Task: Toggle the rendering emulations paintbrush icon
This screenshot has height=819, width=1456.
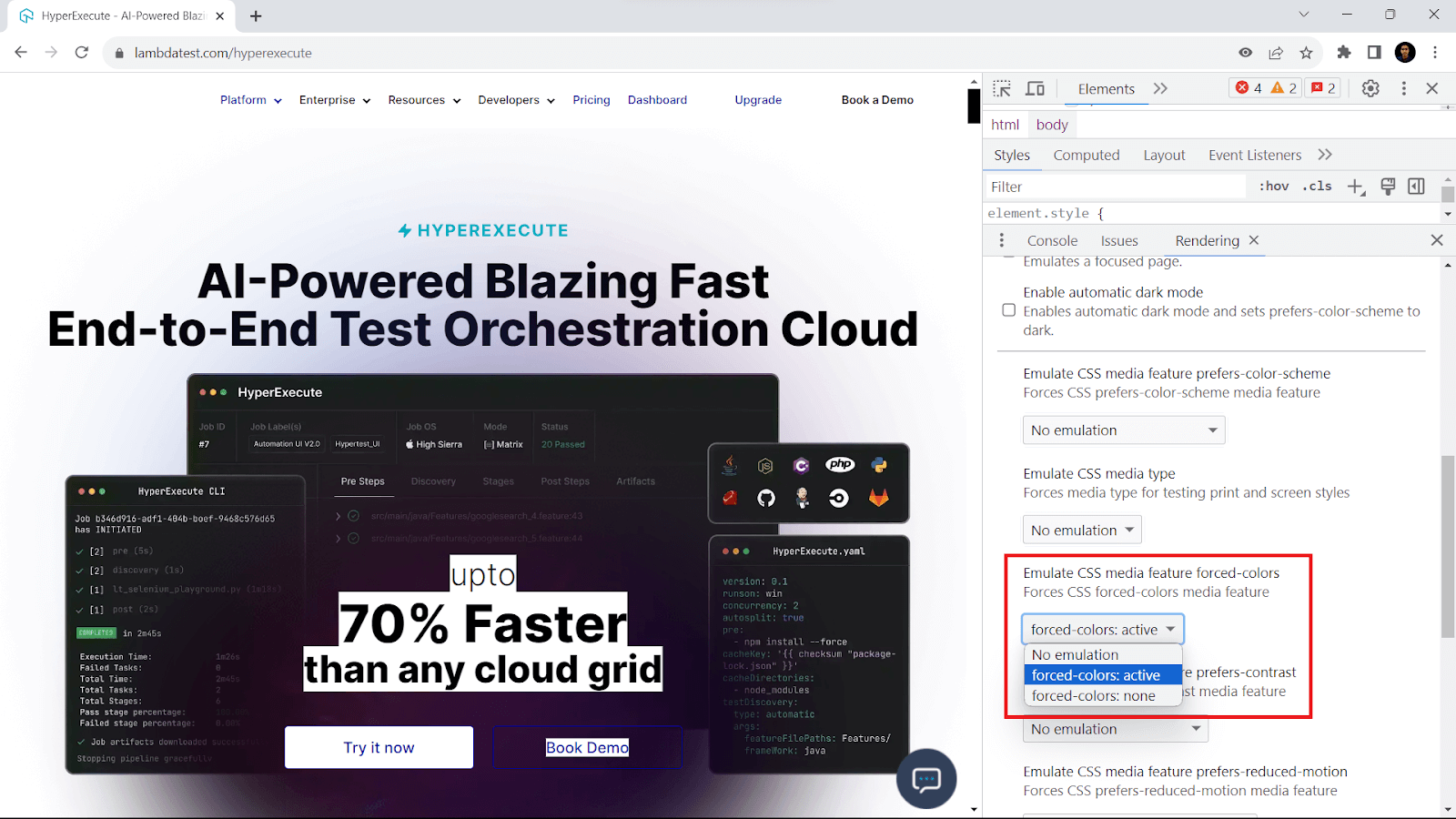Action: (1388, 187)
